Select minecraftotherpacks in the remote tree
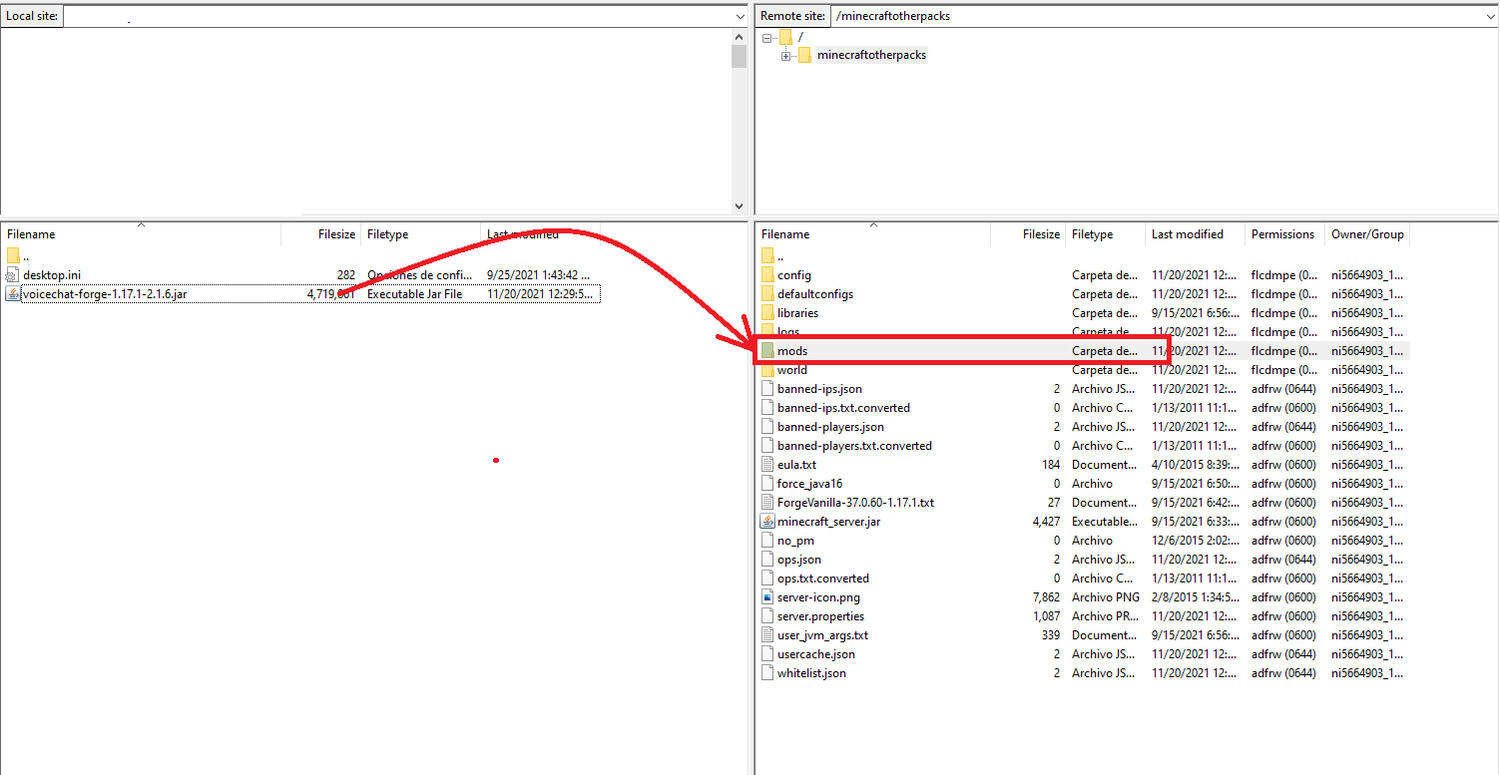Viewport: 1500px width, 775px height. coord(871,56)
